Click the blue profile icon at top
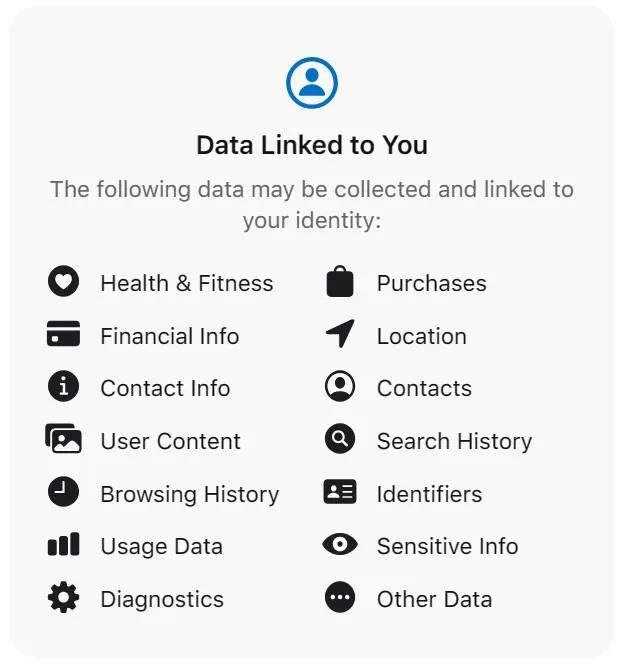Image resolution: width=628 pixels, height=667 pixels. pos(312,83)
